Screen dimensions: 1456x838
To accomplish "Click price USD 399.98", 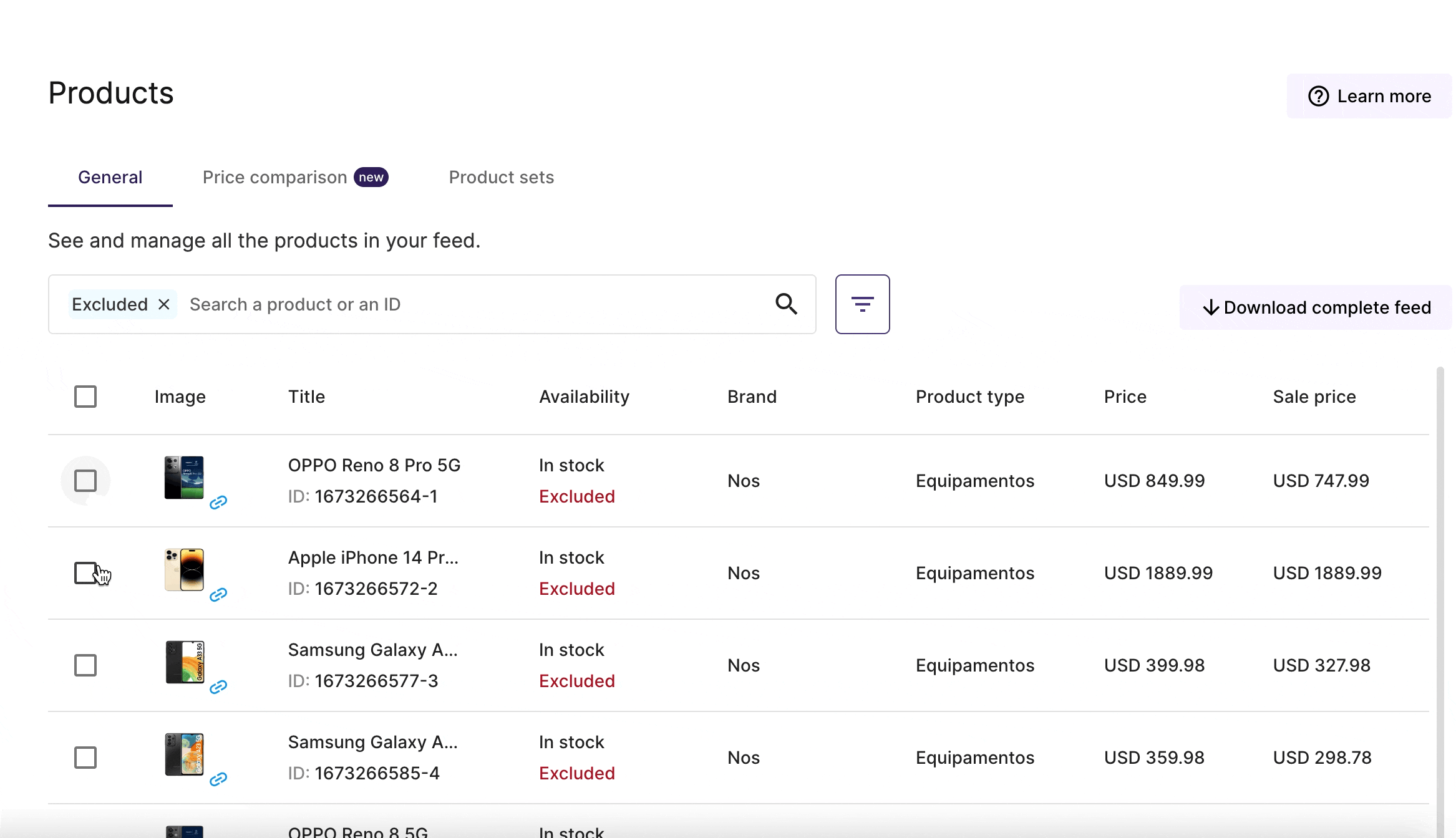I will [x=1154, y=665].
